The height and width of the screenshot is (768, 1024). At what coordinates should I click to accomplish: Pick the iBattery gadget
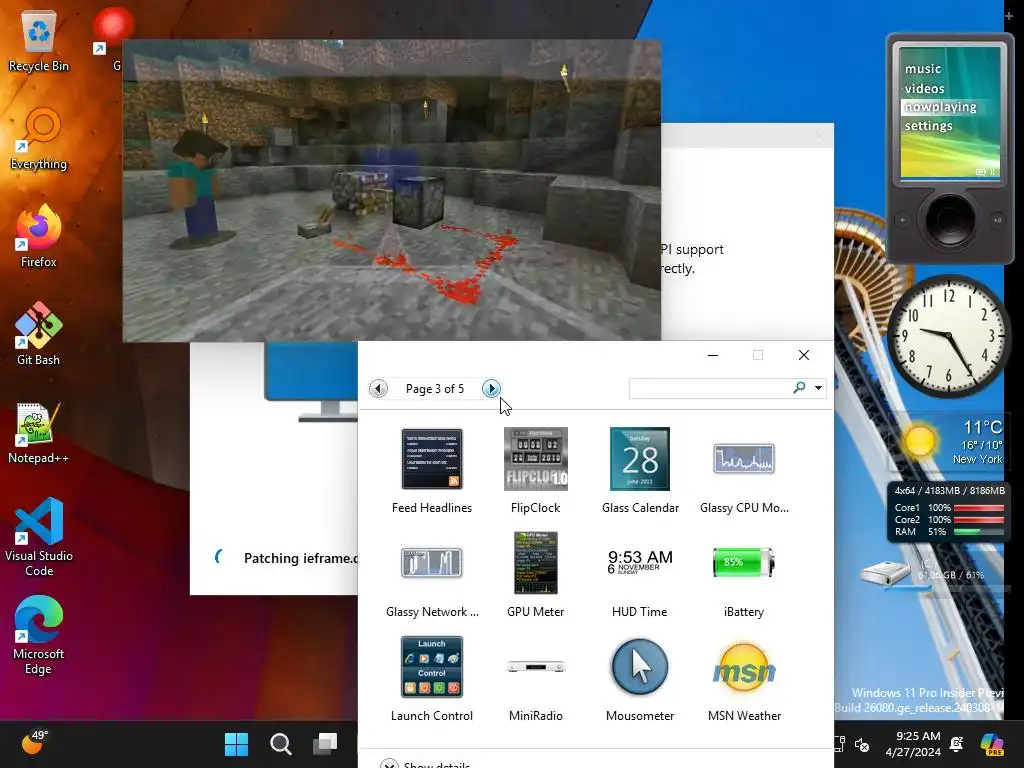(x=744, y=563)
